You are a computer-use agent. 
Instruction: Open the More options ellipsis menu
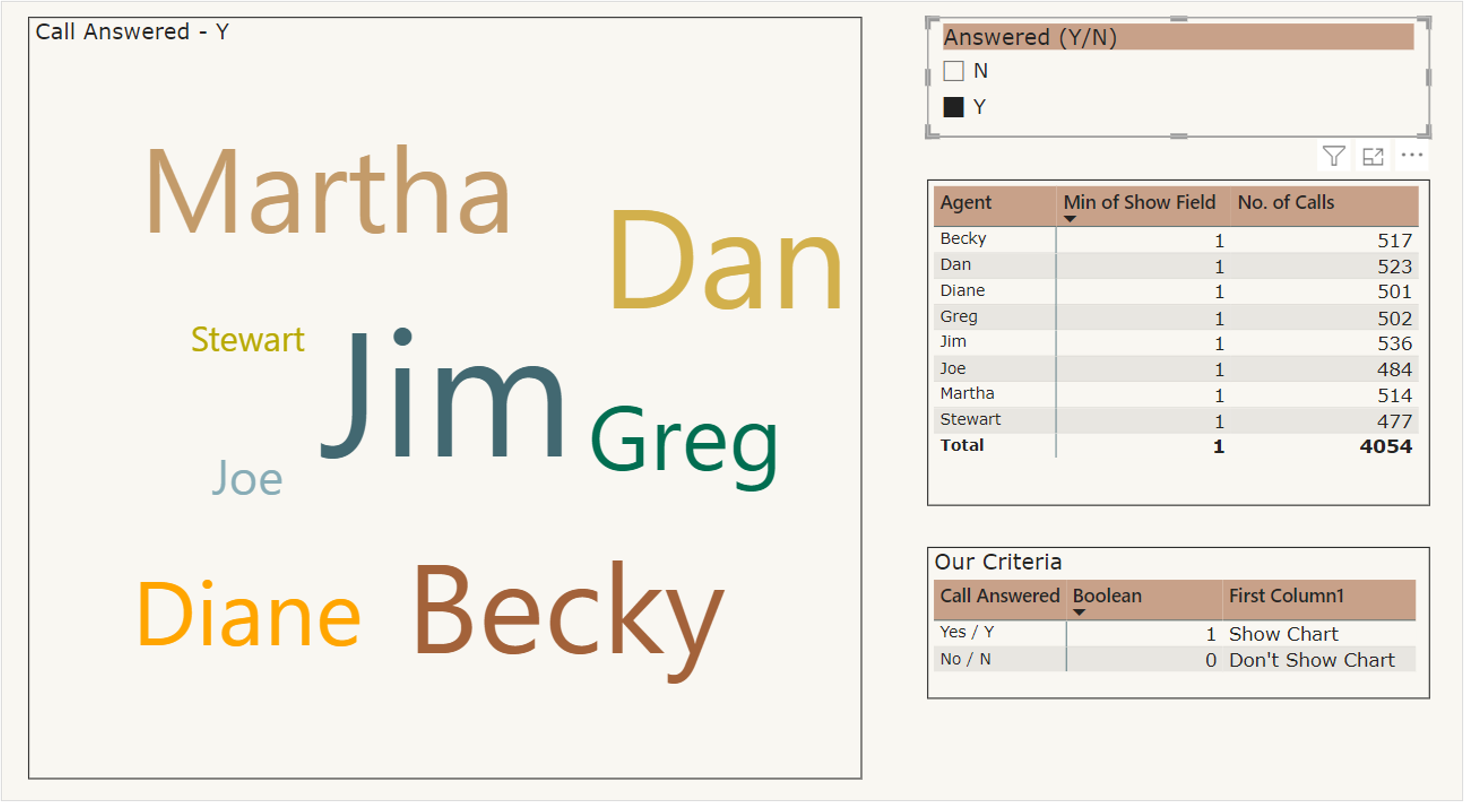click(x=1412, y=156)
